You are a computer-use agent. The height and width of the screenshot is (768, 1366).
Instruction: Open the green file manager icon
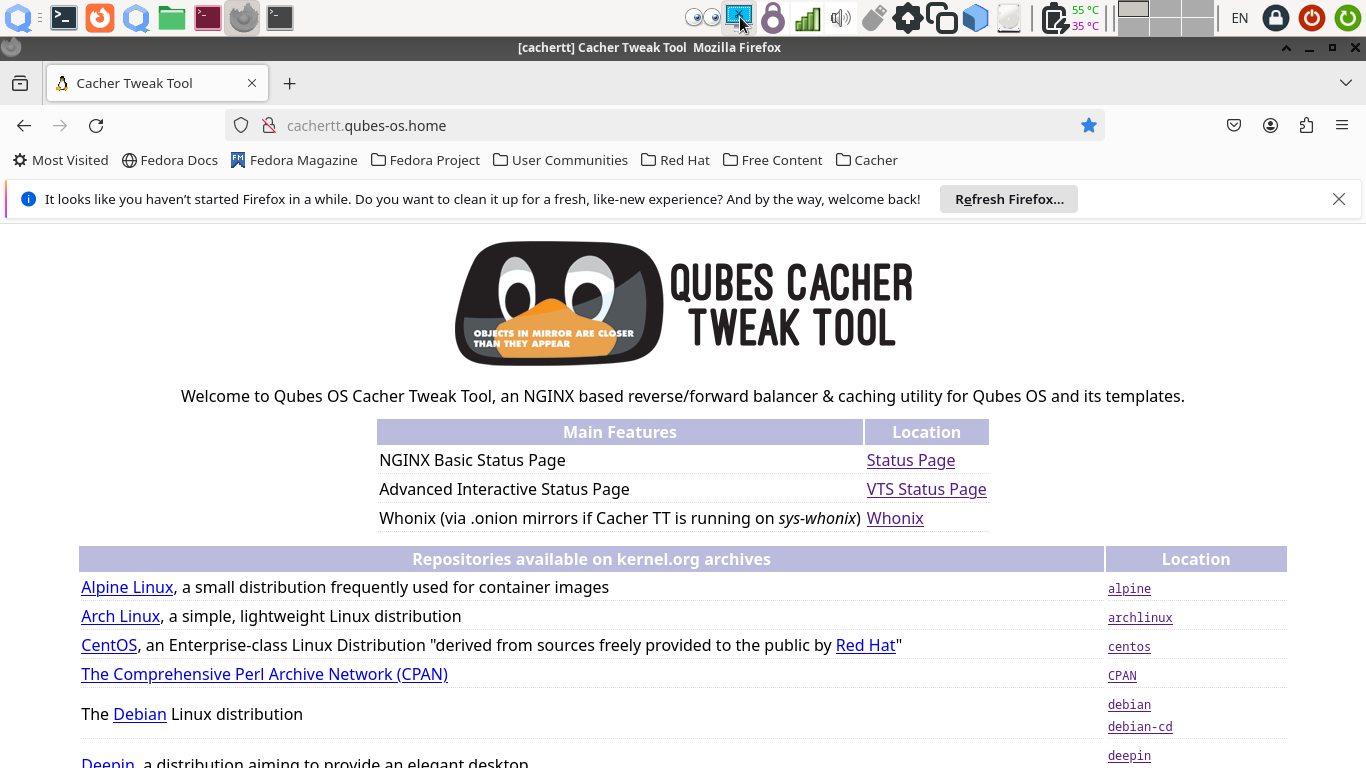pos(172,17)
